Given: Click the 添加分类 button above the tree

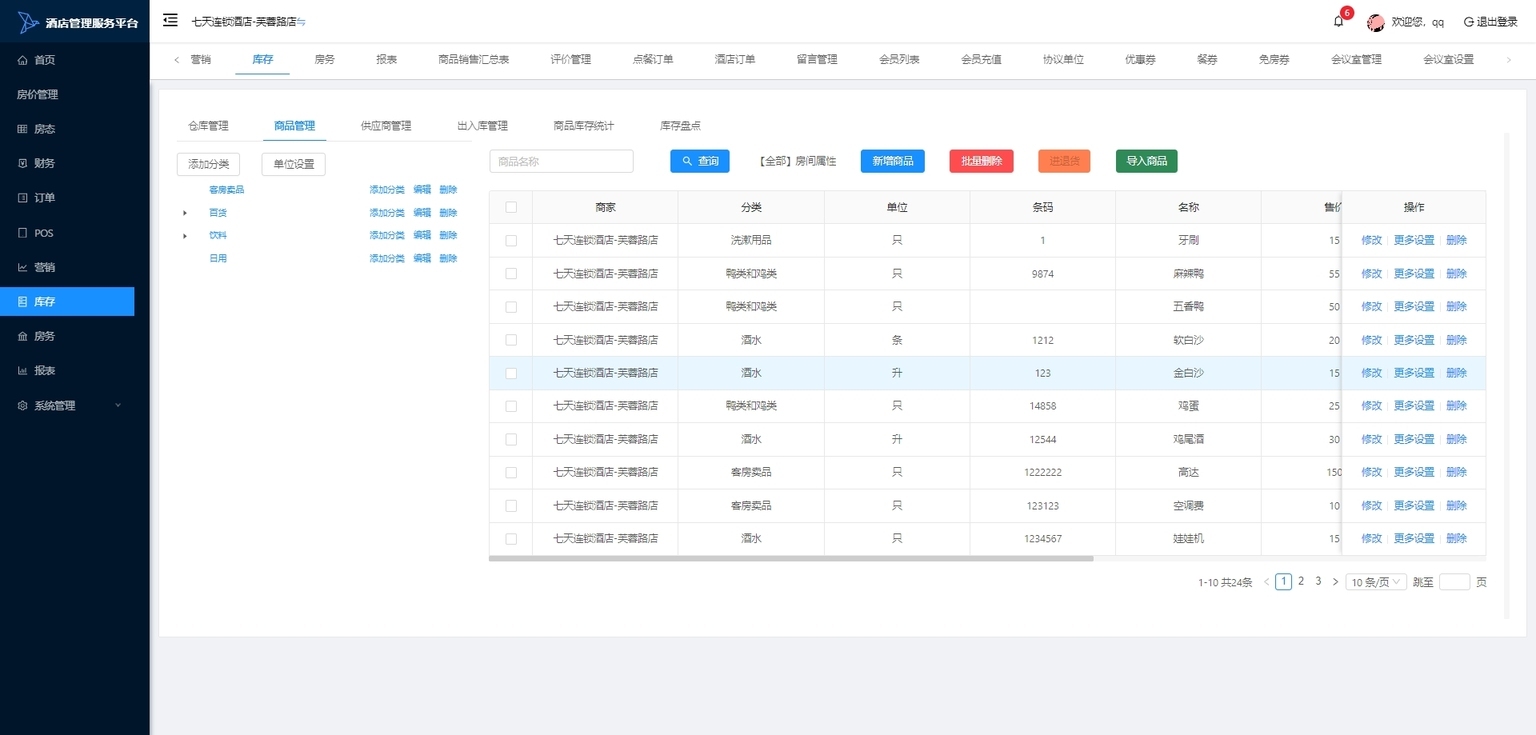Looking at the screenshot, I should tap(208, 164).
